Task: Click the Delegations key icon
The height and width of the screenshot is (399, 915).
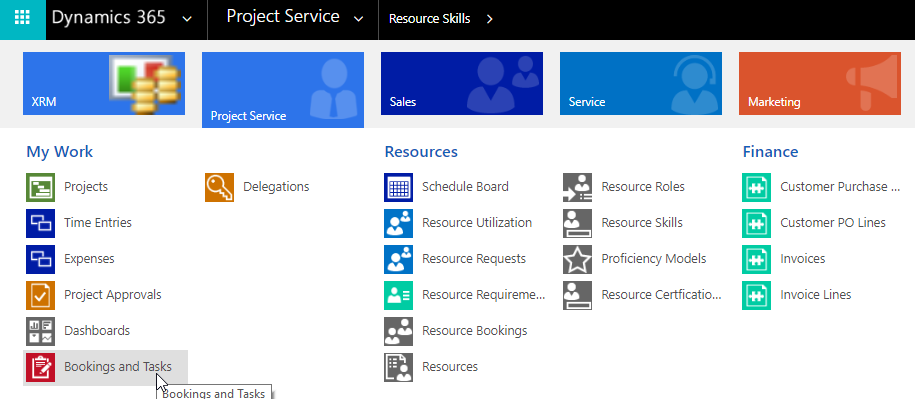Action: pos(219,187)
